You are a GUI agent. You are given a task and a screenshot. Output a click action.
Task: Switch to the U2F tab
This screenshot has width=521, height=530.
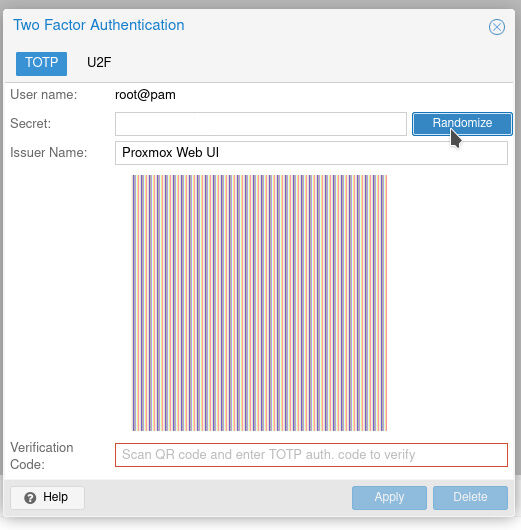[x=99, y=63]
